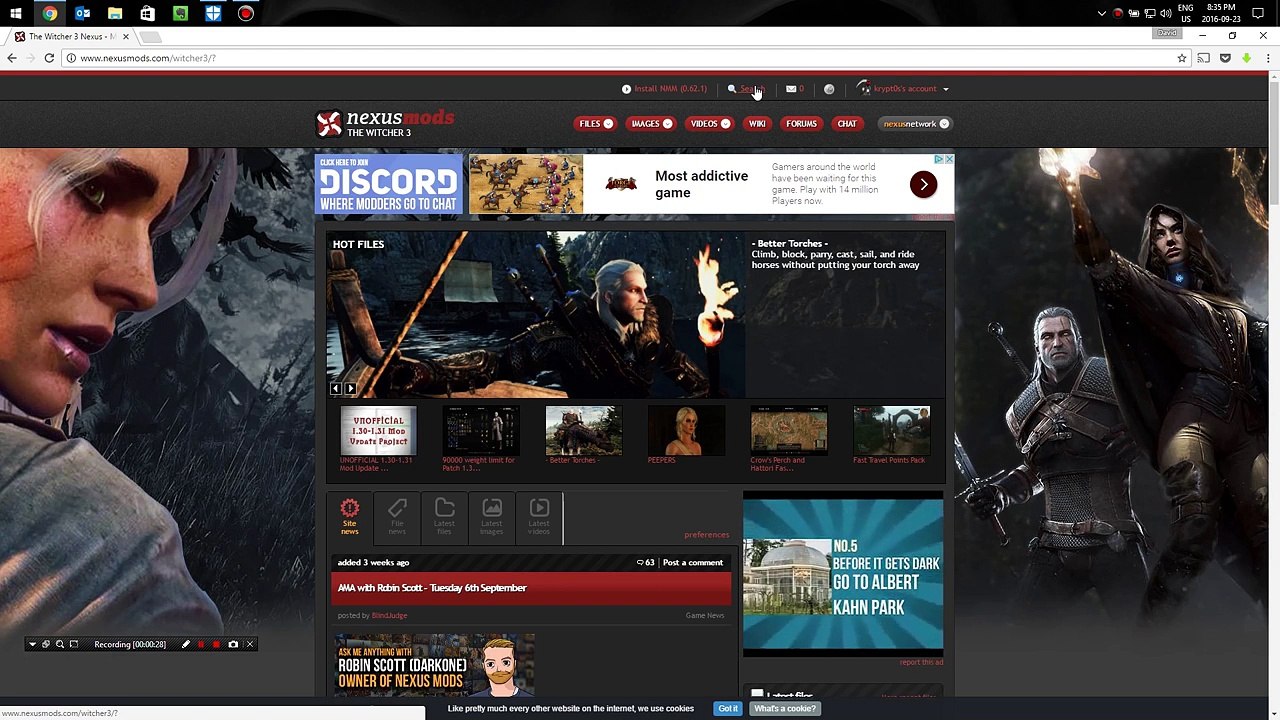
Task: Click the volume icon in system tray
Action: click(x=1165, y=14)
